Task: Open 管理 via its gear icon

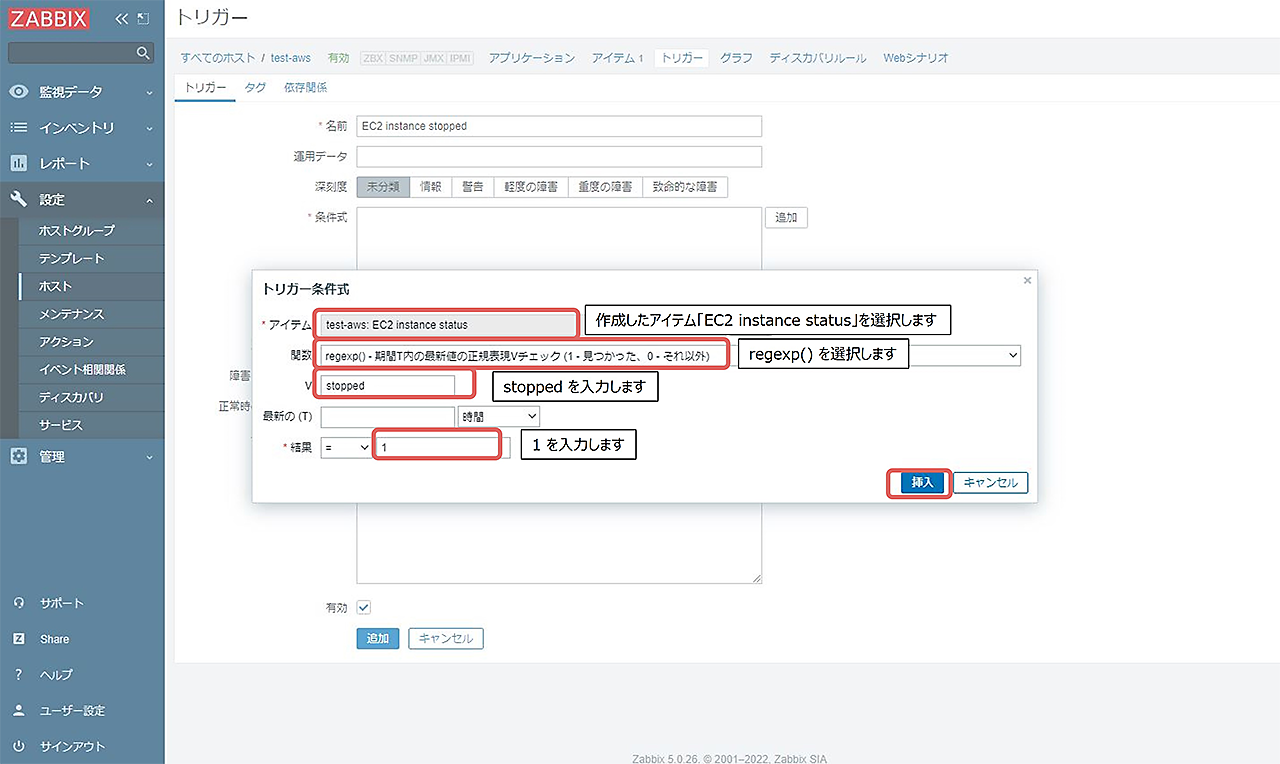Action: [x=21, y=456]
